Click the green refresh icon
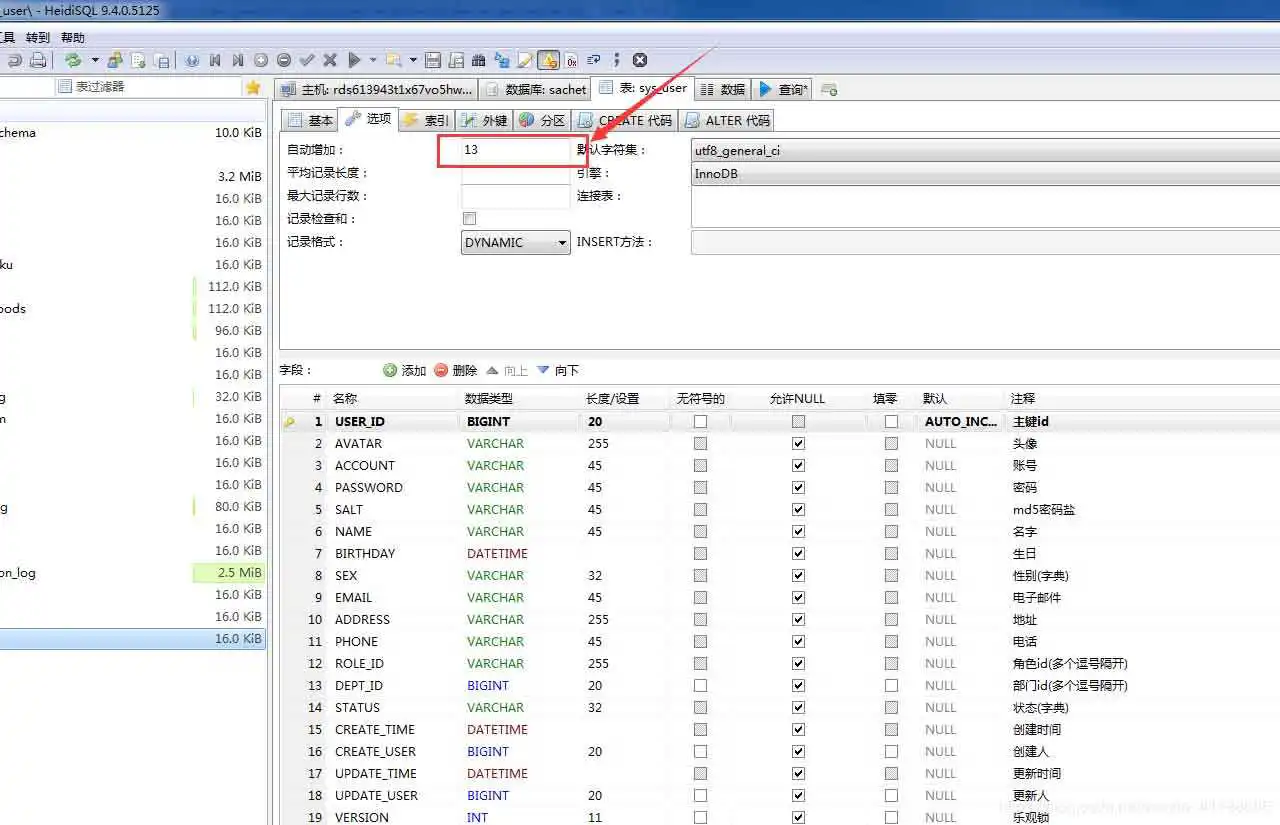Screen dimensions: 1280x825 click(73, 60)
